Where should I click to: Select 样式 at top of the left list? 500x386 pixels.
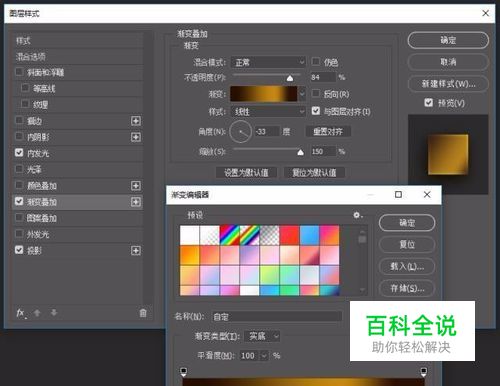click(x=23, y=41)
